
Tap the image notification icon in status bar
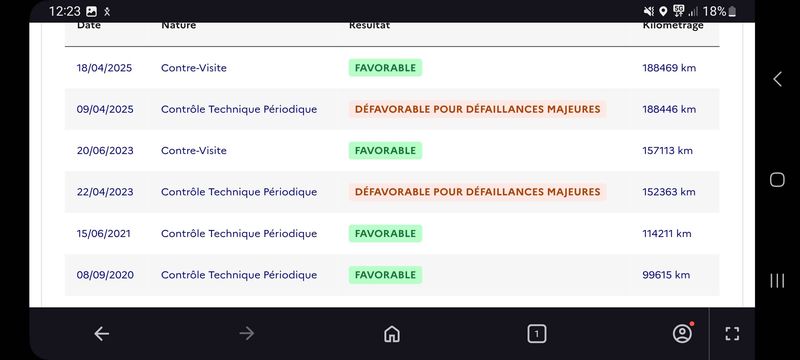(92, 11)
